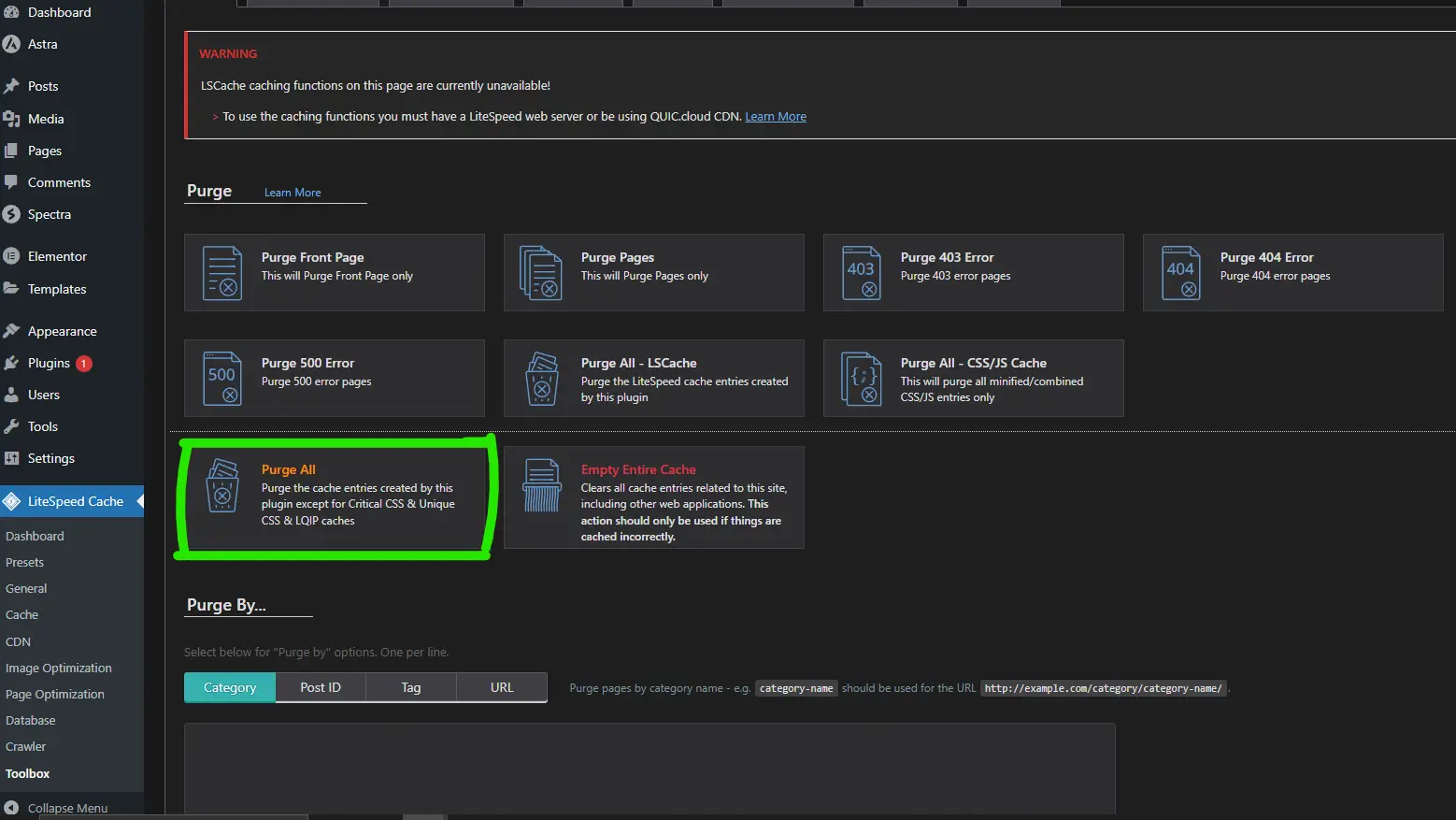
Task: Click the Pages sidebar icon
Action: (x=11, y=151)
